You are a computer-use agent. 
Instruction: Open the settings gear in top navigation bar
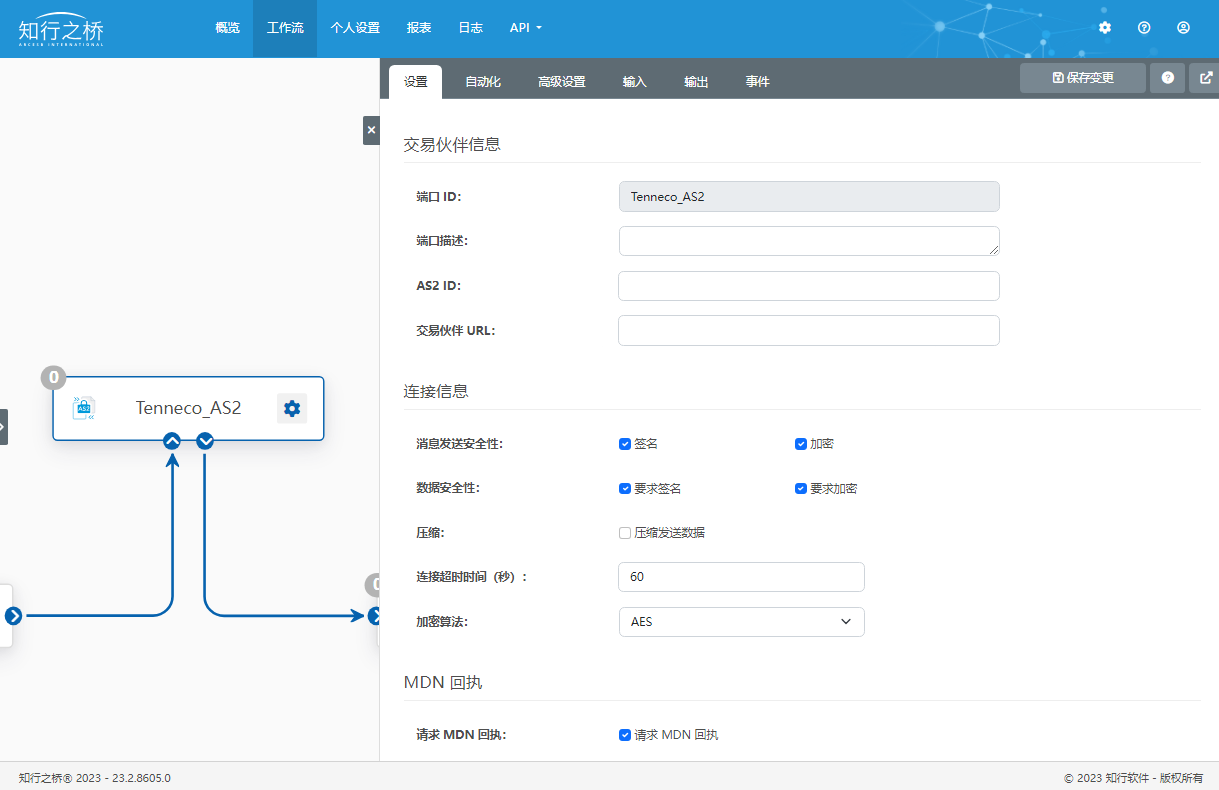click(x=1105, y=28)
